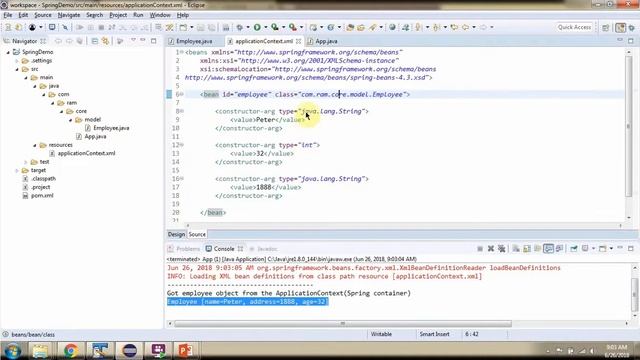640x360 pixels.
Task: Close the applicationContext.xml tab
Action: [x=298, y=41]
